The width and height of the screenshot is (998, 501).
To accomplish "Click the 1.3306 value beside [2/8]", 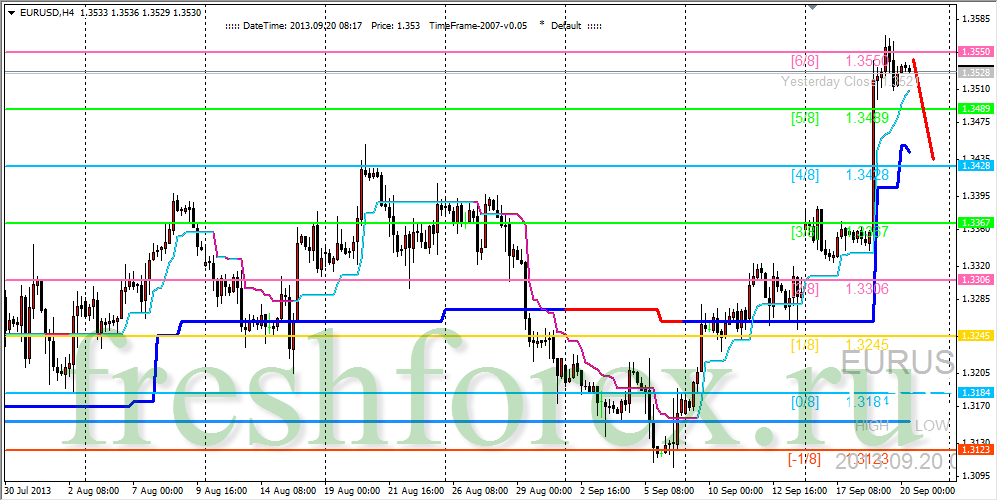I will (x=867, y=289).
